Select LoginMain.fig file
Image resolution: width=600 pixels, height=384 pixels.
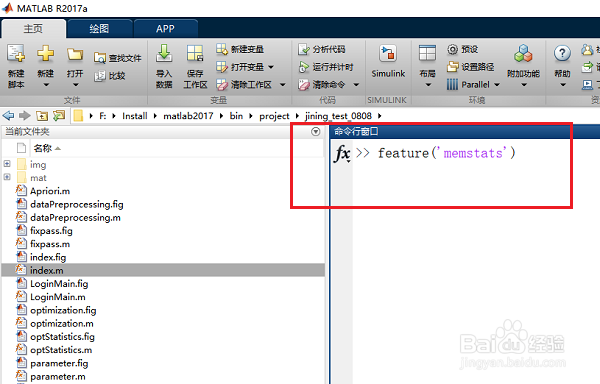pyautogui.click(x=59, y=284)
